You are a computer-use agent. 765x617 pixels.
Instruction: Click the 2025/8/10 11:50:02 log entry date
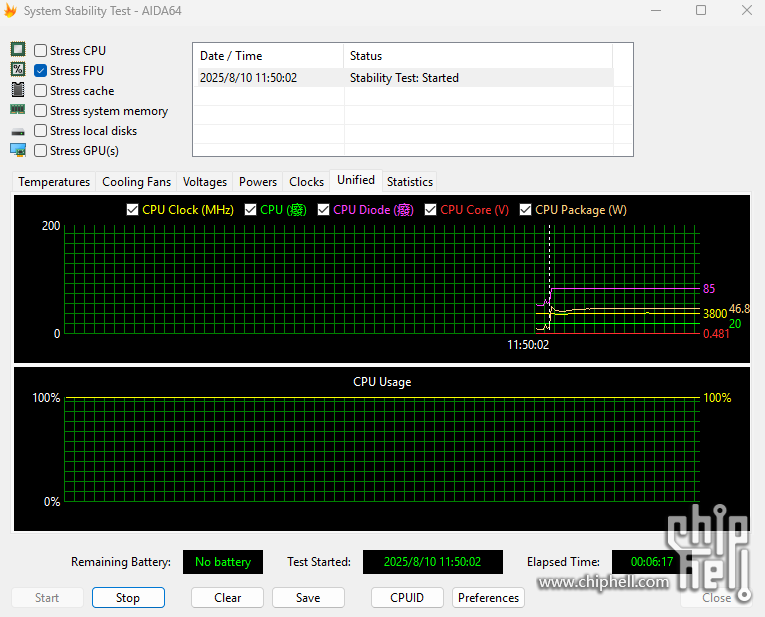pyautogui.click(x=248, y=78)
